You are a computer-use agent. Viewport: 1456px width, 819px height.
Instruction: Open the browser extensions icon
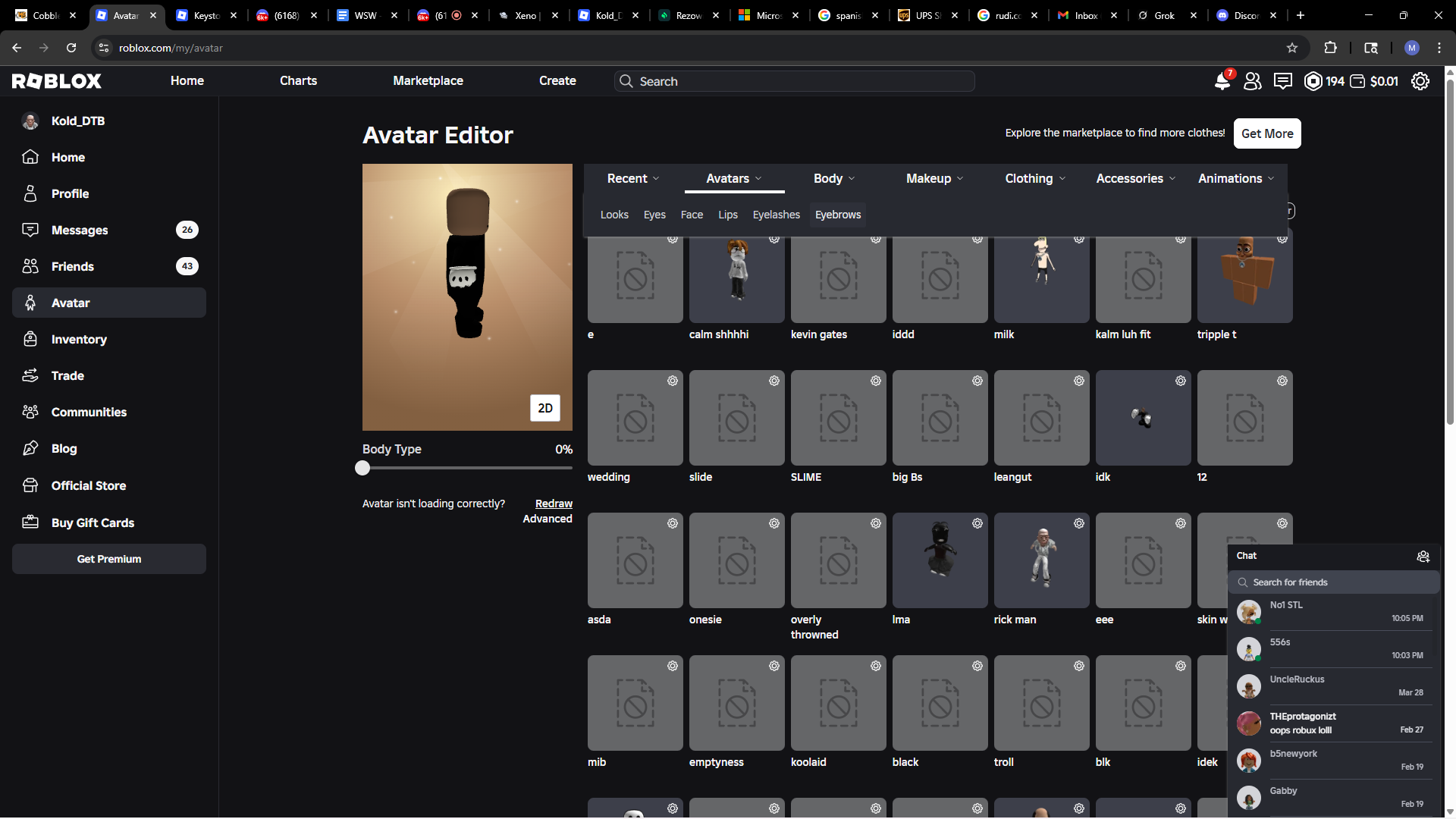coord(1330,48)
